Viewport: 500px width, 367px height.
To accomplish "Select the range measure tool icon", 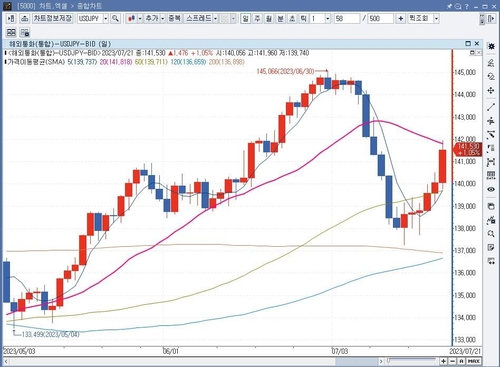I will coord(491,162).
